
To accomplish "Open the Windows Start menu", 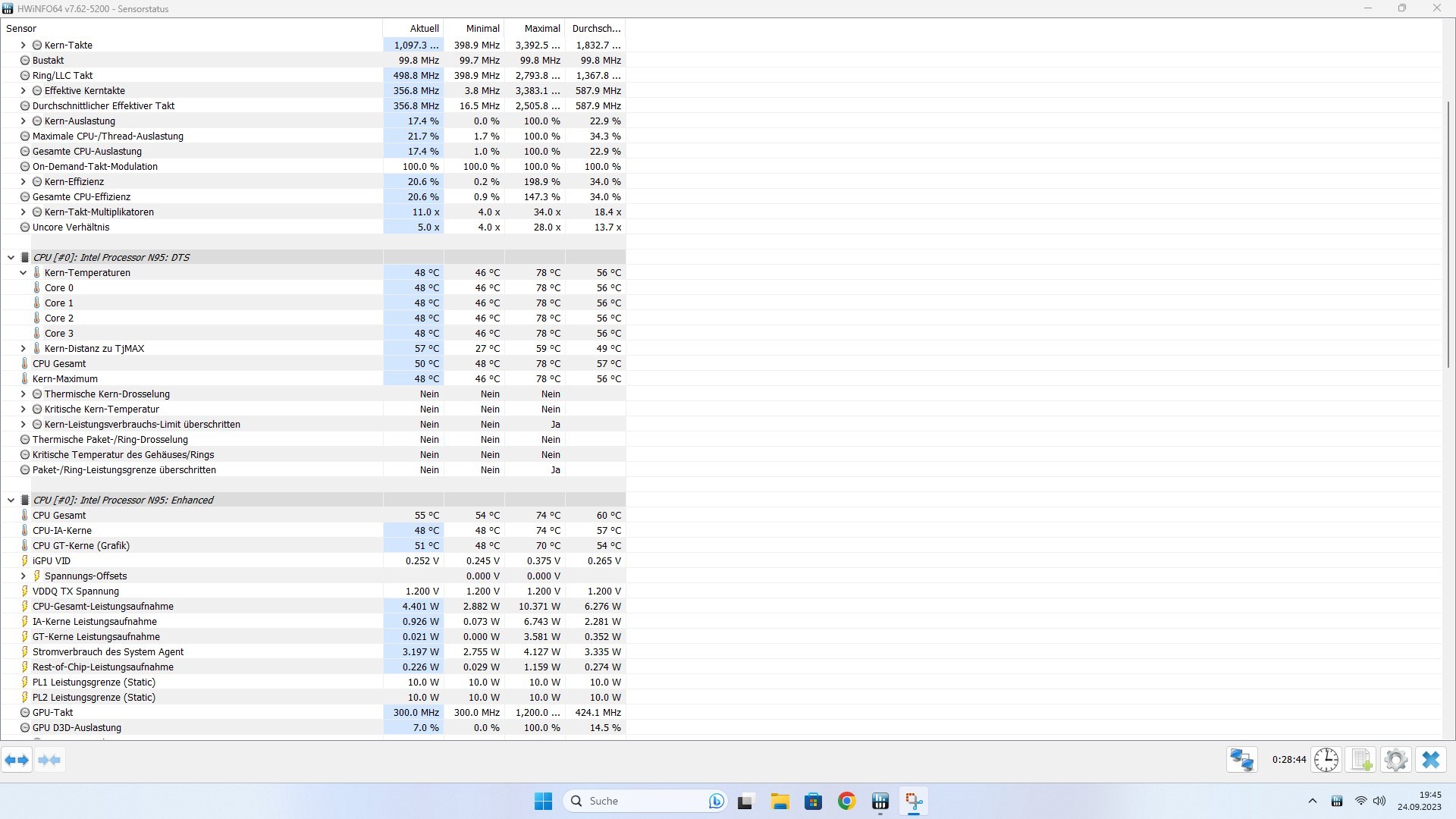I will pyautogui.click(x=543, y=801).
